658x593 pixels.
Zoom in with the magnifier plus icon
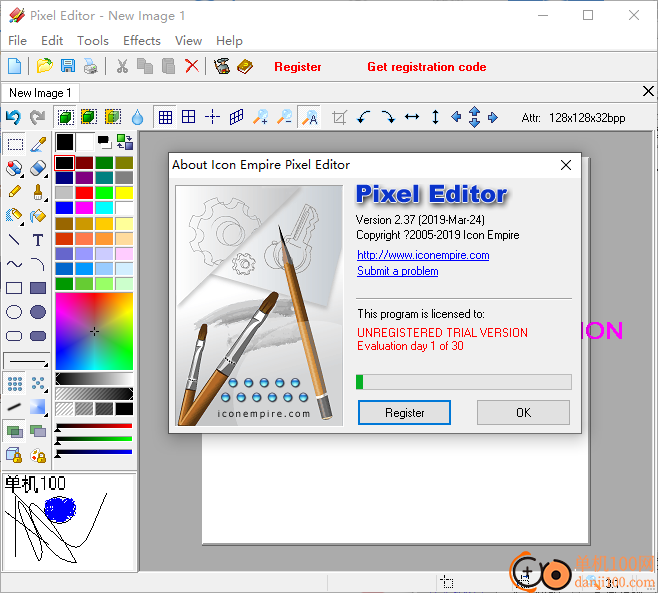[x=260, y=117]
